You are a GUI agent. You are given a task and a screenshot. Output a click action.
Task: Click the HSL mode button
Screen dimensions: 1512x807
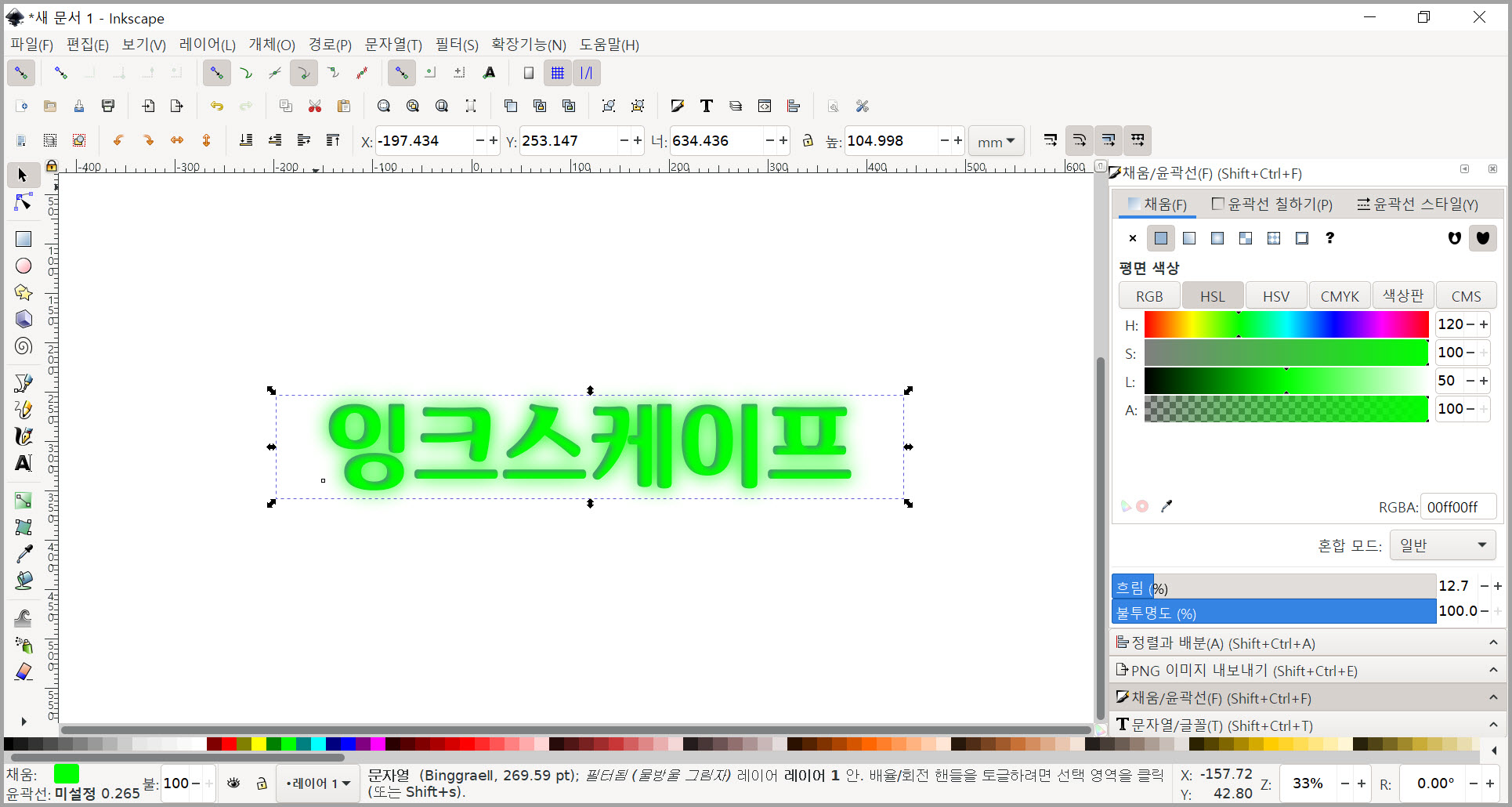coord(1213,296)
